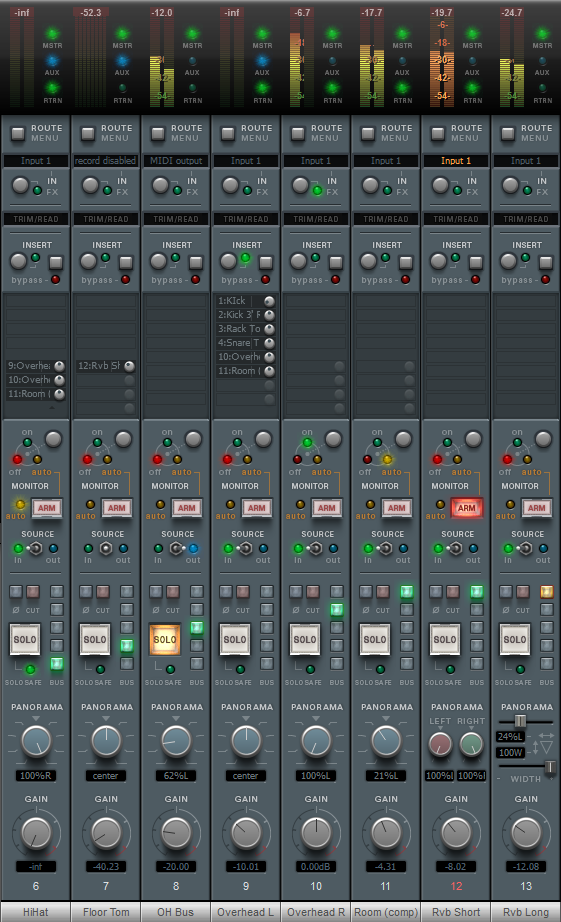
Task: Click TRIM/READ automation mode on Overhead R channel
Action: pos(316,219)
